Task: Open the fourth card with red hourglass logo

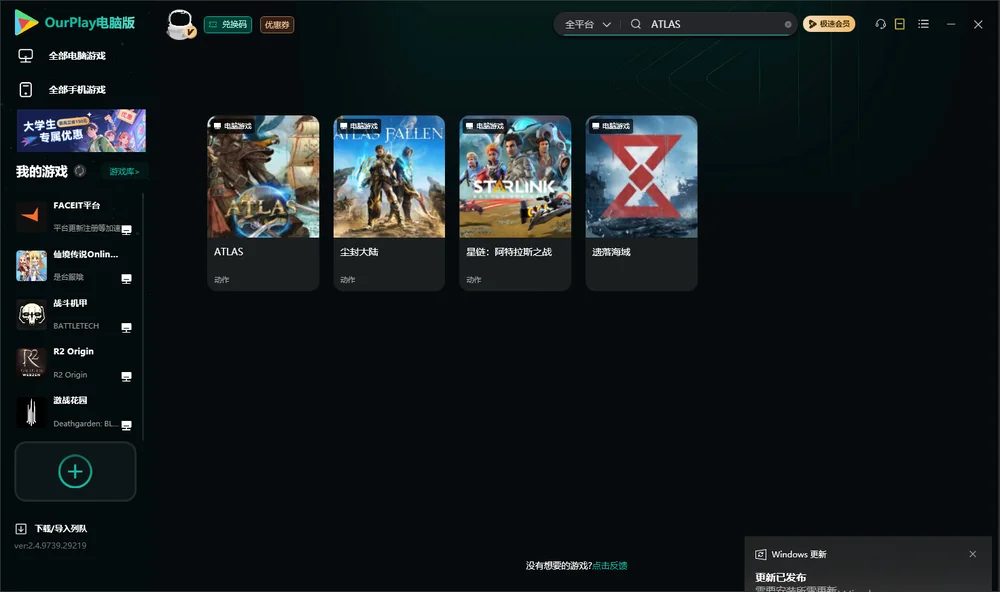Action: click(642, 203)
